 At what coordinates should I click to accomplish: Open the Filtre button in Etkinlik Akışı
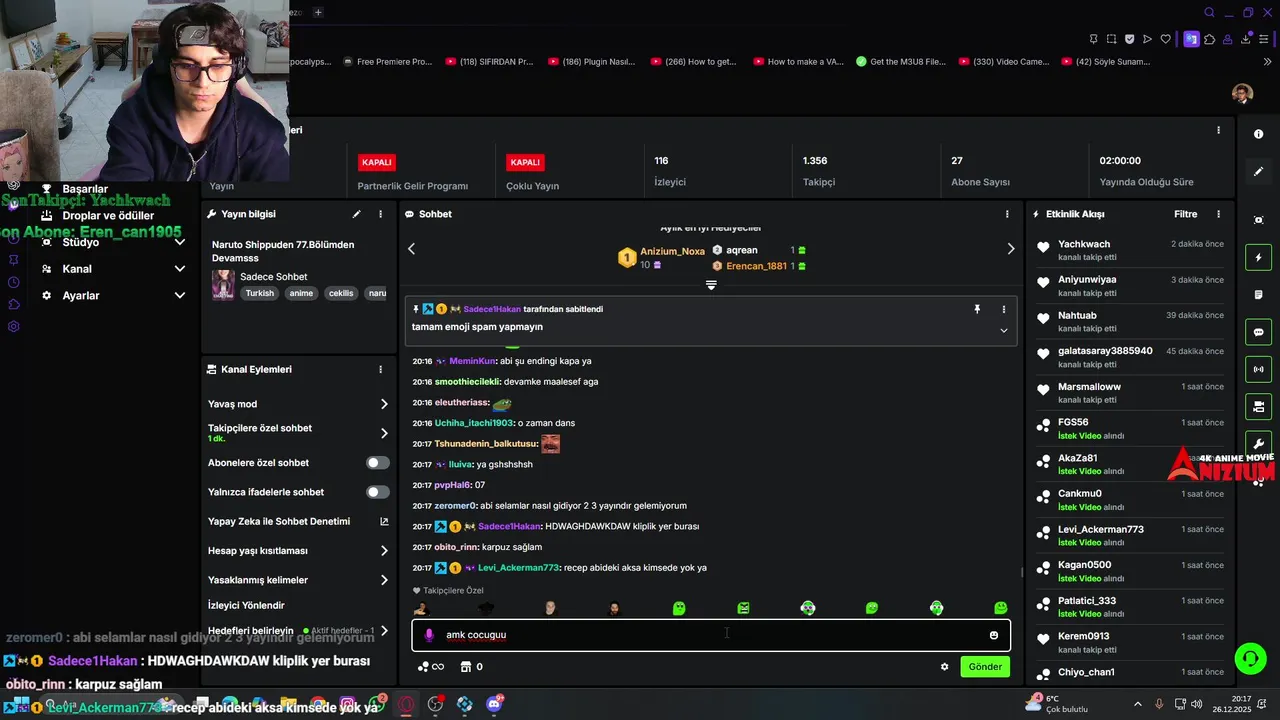(1185, 214)
